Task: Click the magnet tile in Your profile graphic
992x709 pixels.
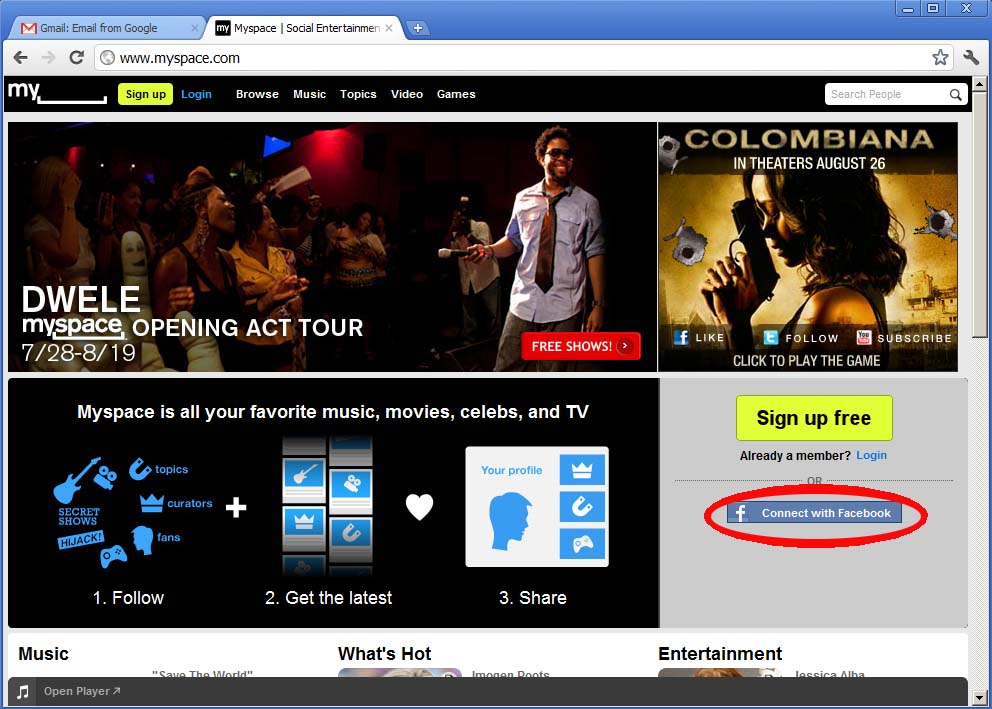Action: pos(582,507)
